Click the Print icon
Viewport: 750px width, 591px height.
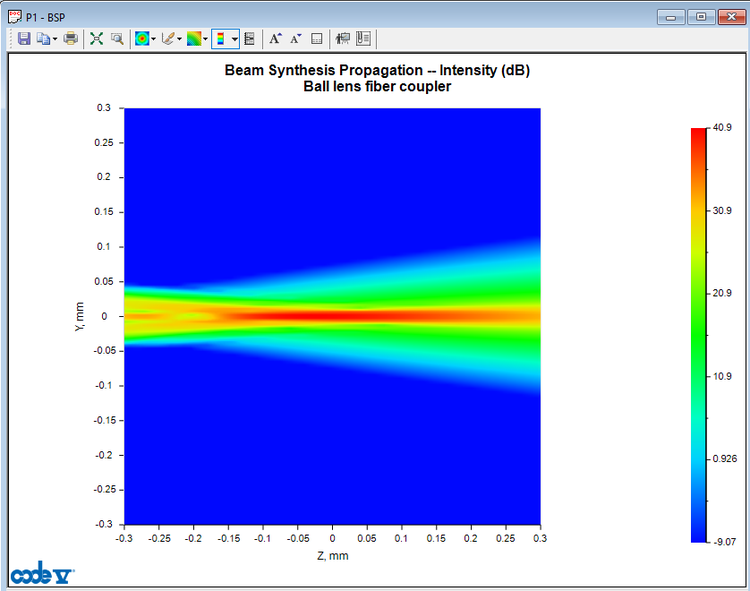[71, 39]
